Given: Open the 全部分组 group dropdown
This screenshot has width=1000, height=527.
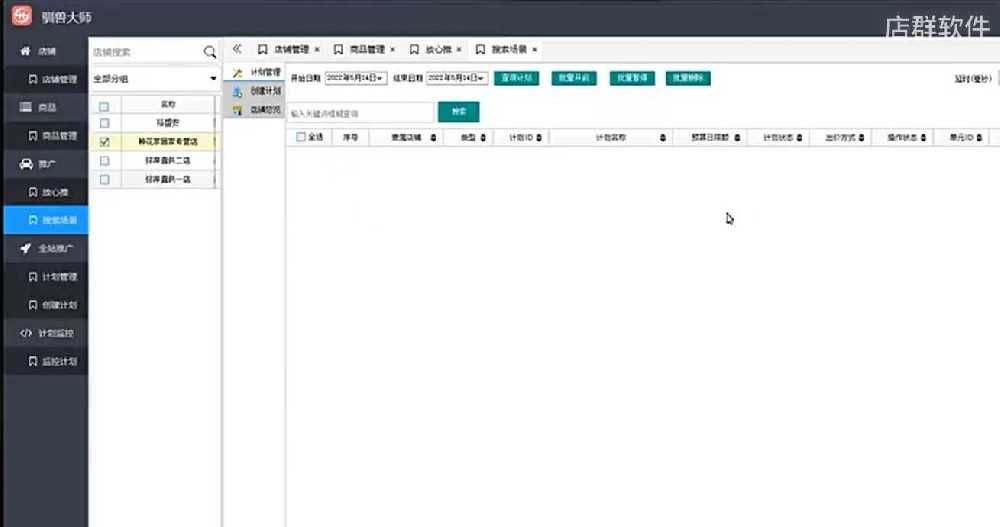Looking at the screenshot, I should 155,78.
